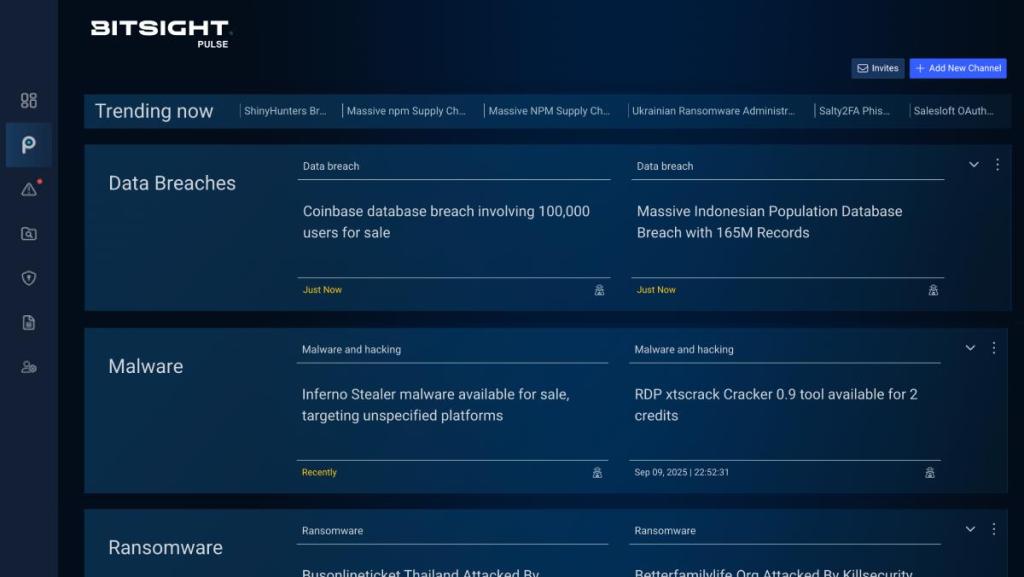The height and width of the screenshot is (577, 1024).
Task: Click the folder search icon in sidebar
Action: [29, 234]
